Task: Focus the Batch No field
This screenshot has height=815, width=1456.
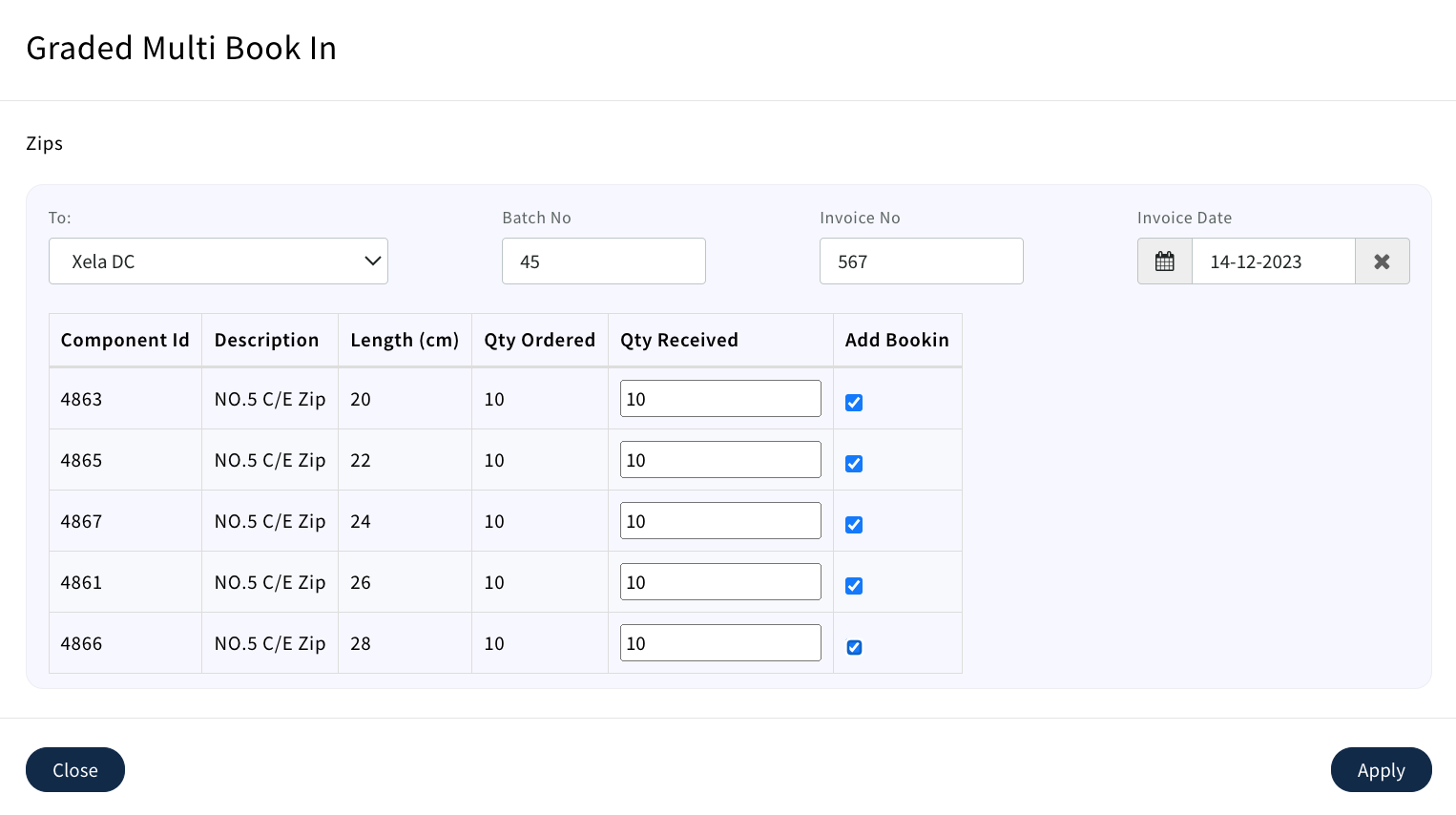Action: (603, 261)
